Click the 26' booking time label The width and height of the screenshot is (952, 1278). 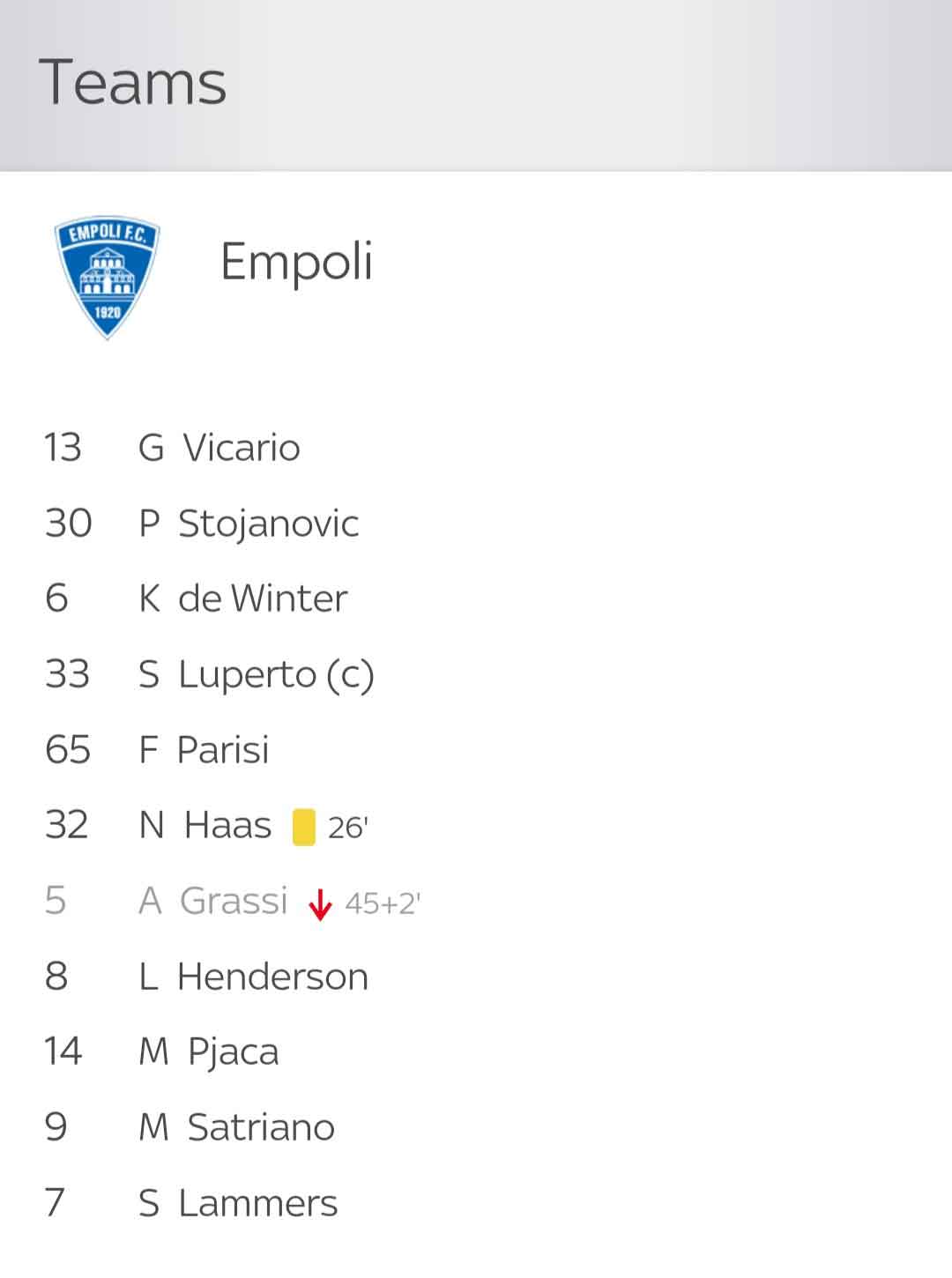coord(348,828)
